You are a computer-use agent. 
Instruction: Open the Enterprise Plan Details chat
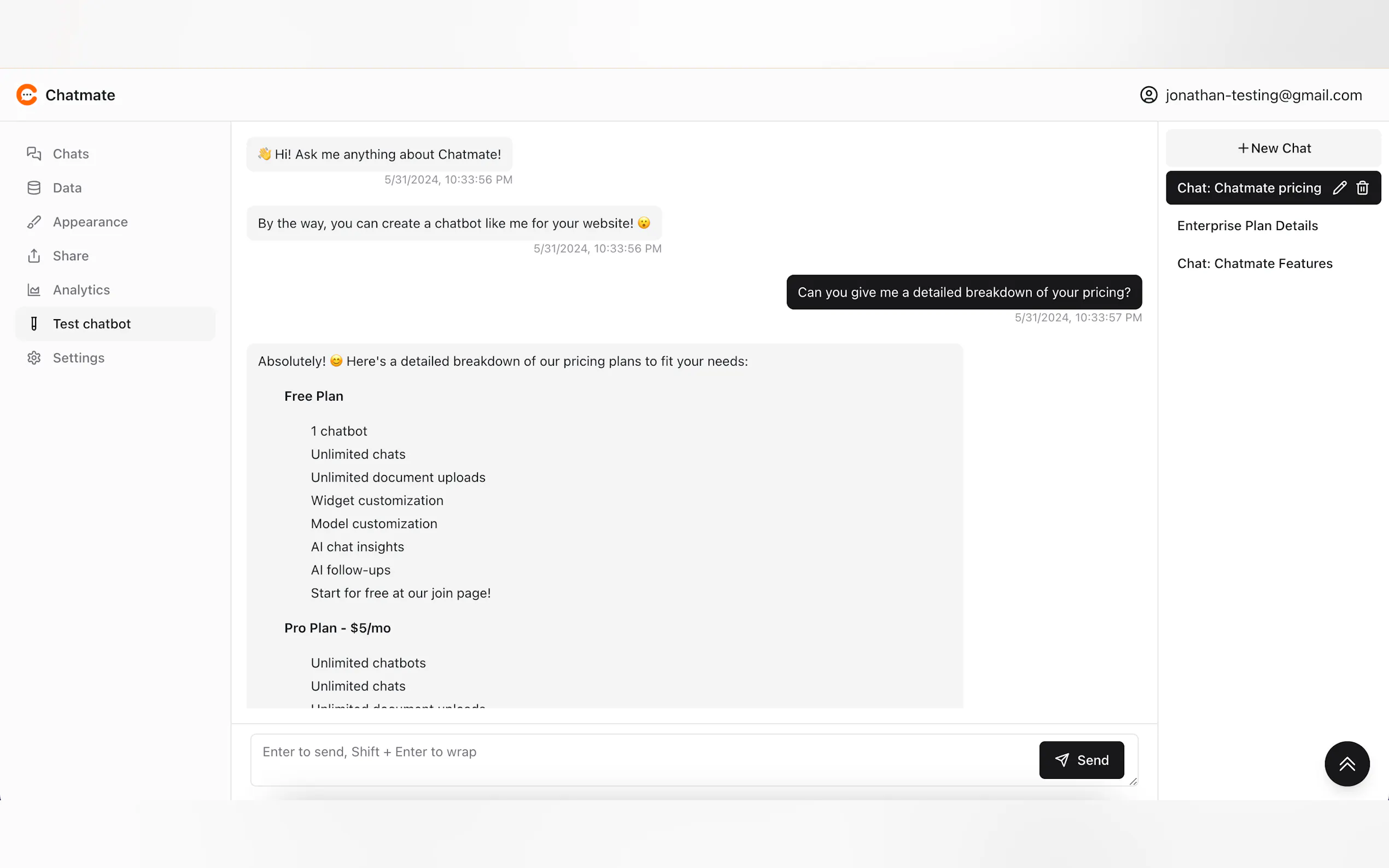click(x=1247, y=226)
